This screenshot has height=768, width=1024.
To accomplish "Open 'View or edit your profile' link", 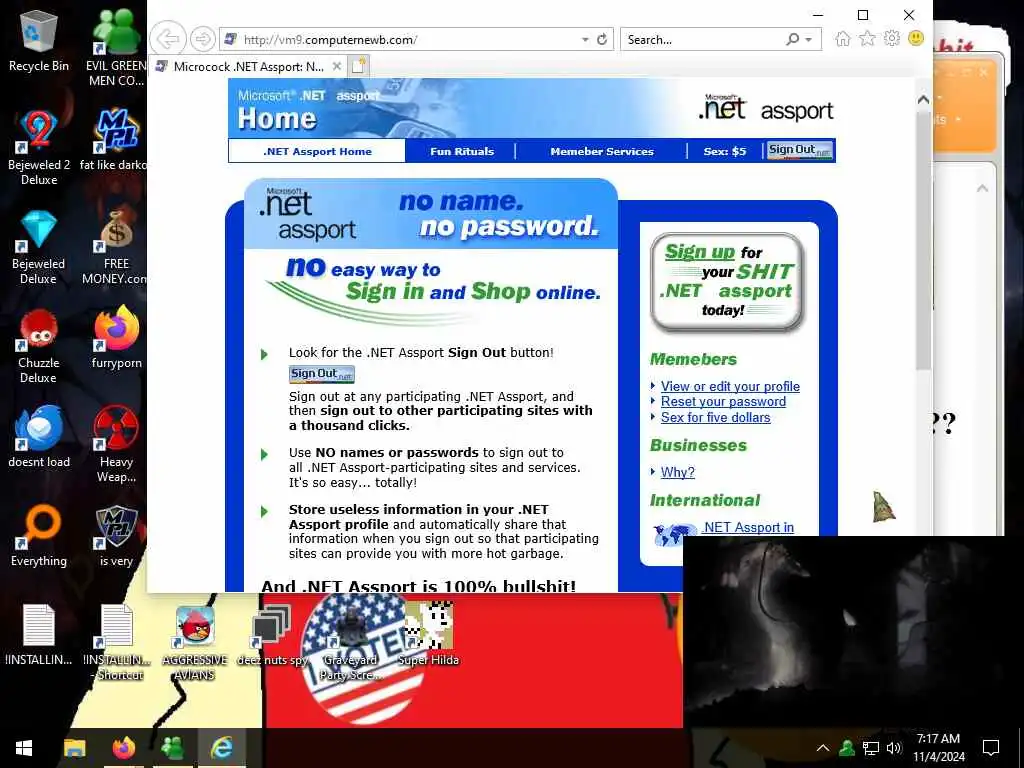I will coord(730,386).
